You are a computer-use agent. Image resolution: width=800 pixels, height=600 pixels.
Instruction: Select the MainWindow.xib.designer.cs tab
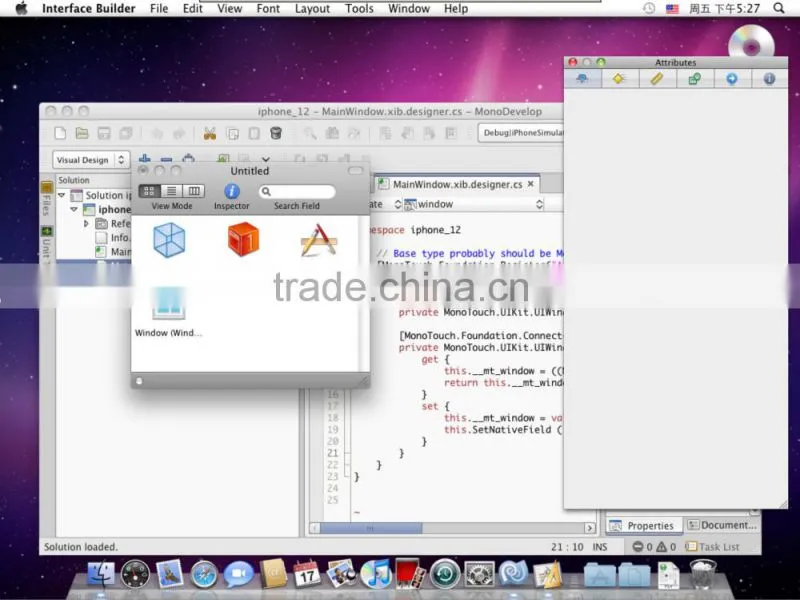pyautogui.click(x=457, y=184)
